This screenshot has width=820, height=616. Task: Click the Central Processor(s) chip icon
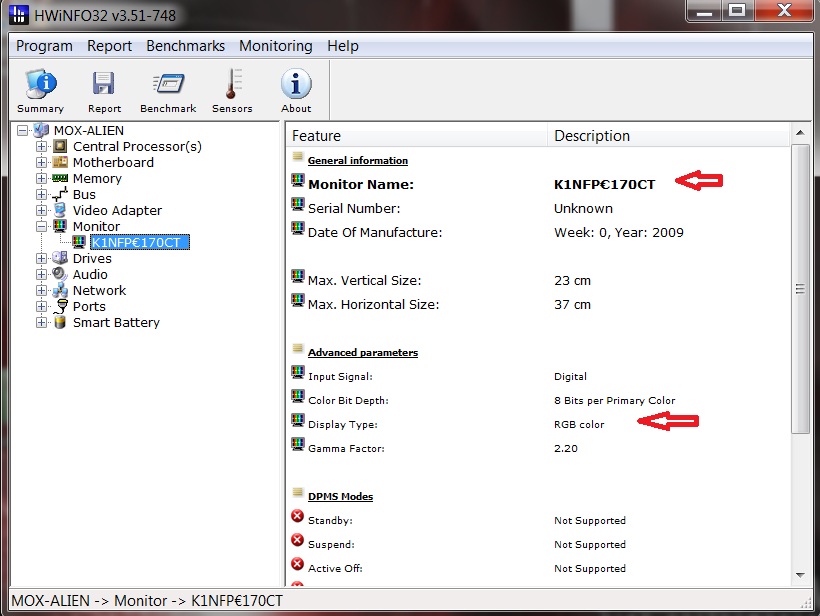tap(60, 146)
